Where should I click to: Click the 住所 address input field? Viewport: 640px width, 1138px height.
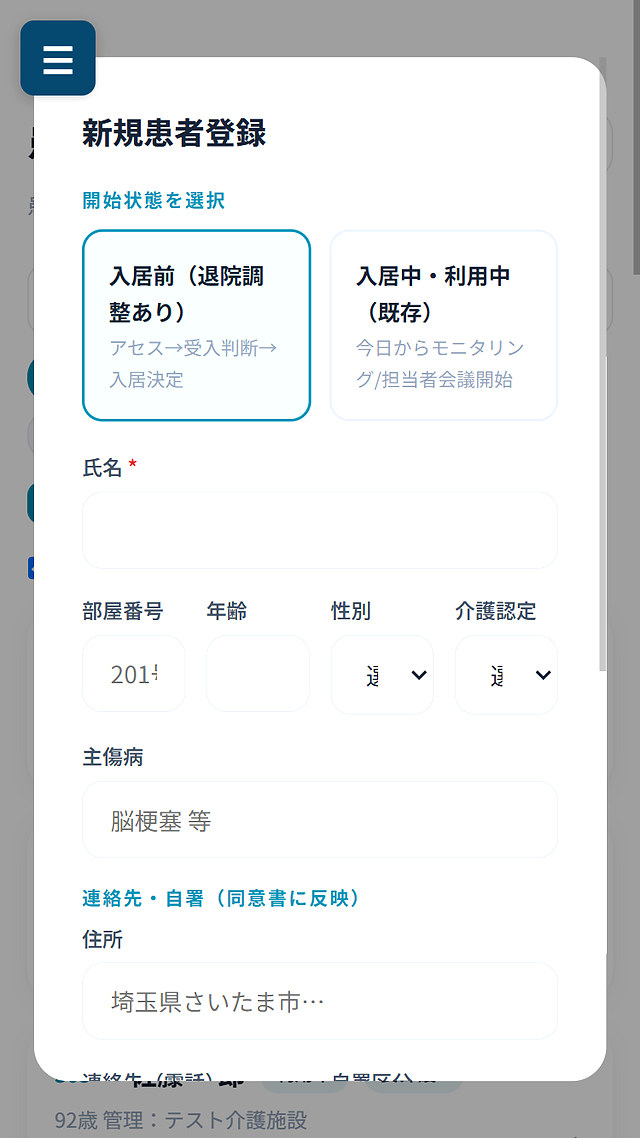click(320, 1002)
